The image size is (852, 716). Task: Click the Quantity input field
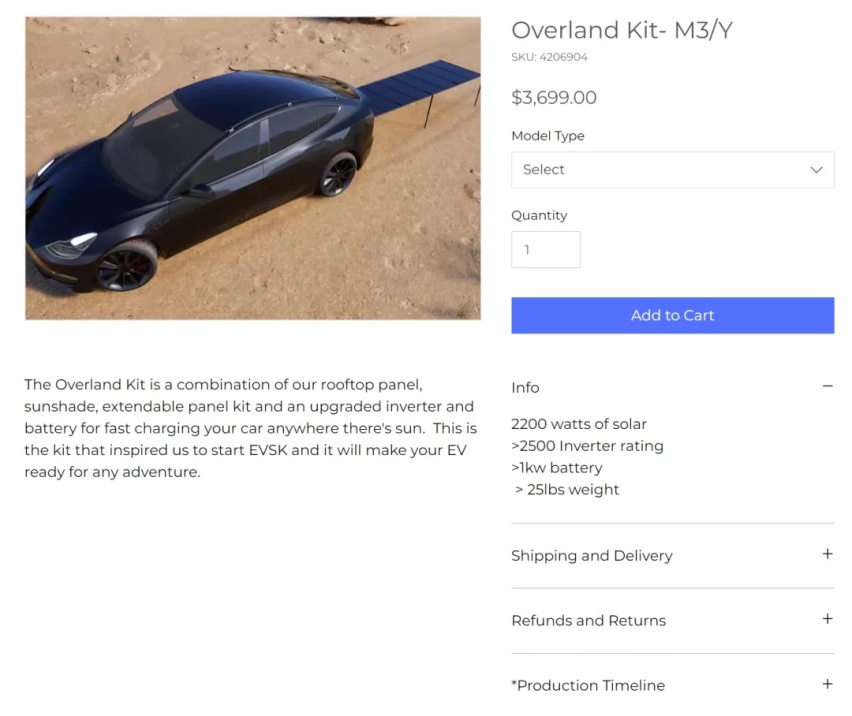point(546,249)
